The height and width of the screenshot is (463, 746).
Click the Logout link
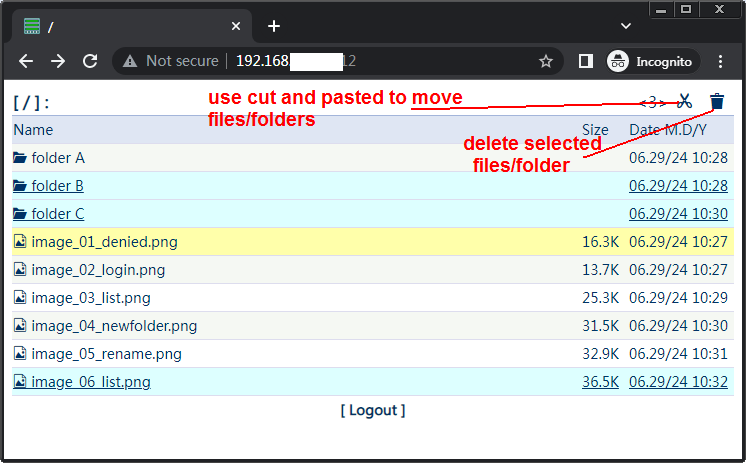373,410
